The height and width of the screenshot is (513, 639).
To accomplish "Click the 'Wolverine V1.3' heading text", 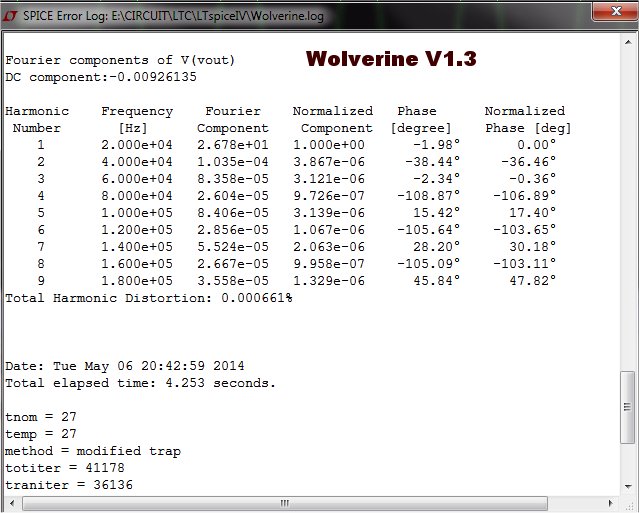I will [x=391, y=59].
